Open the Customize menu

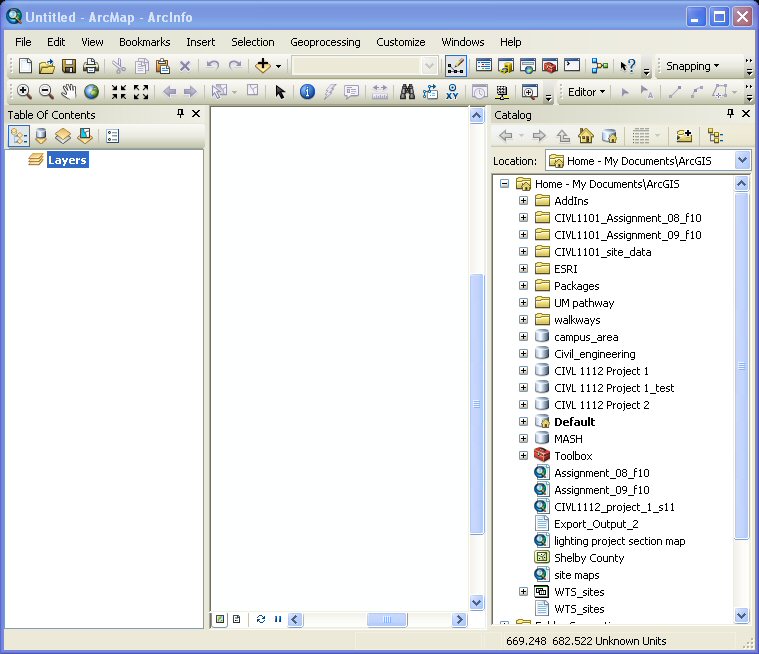click(401, 42)
